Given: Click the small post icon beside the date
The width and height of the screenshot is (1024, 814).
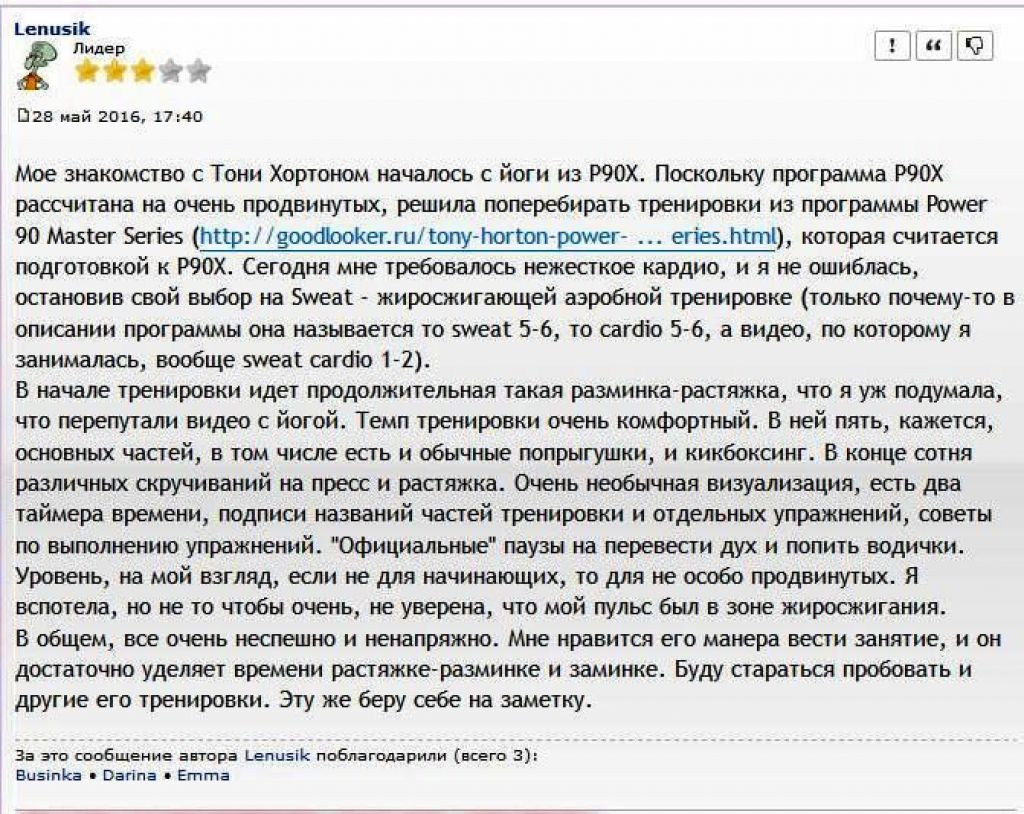Looking at the screenshot, I should click(23, 116).
